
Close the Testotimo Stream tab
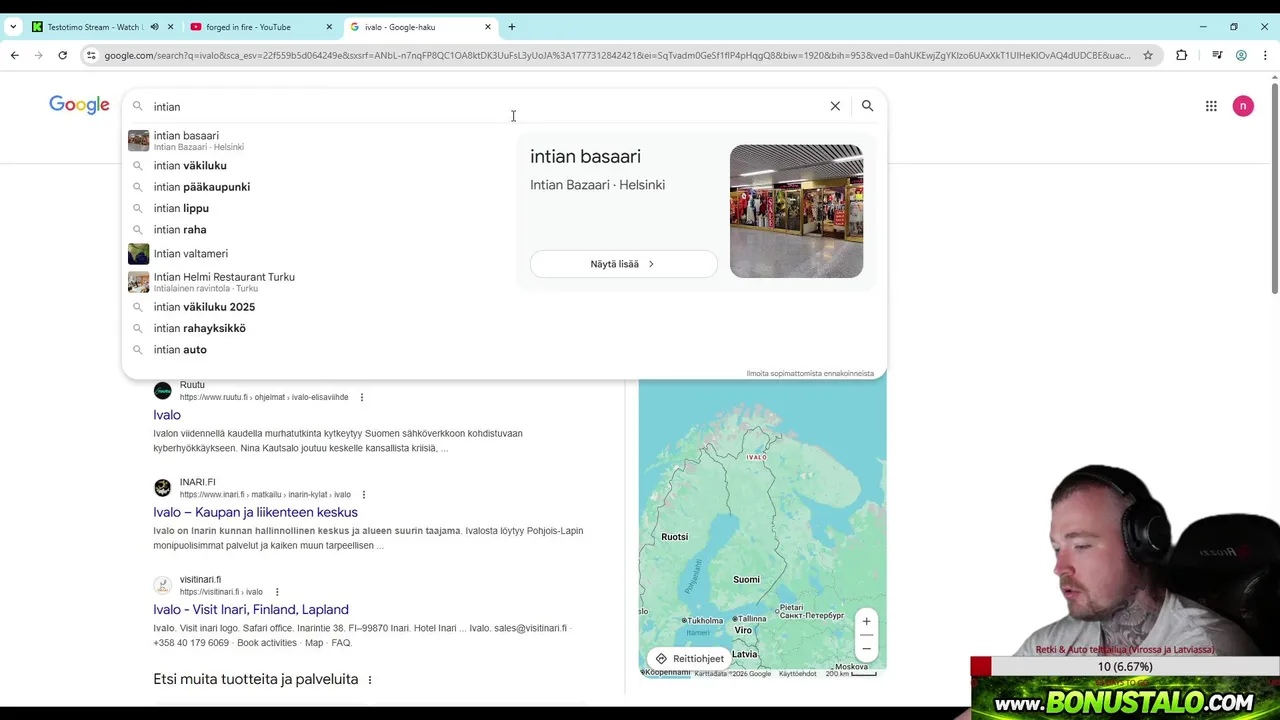pos(171,27)
